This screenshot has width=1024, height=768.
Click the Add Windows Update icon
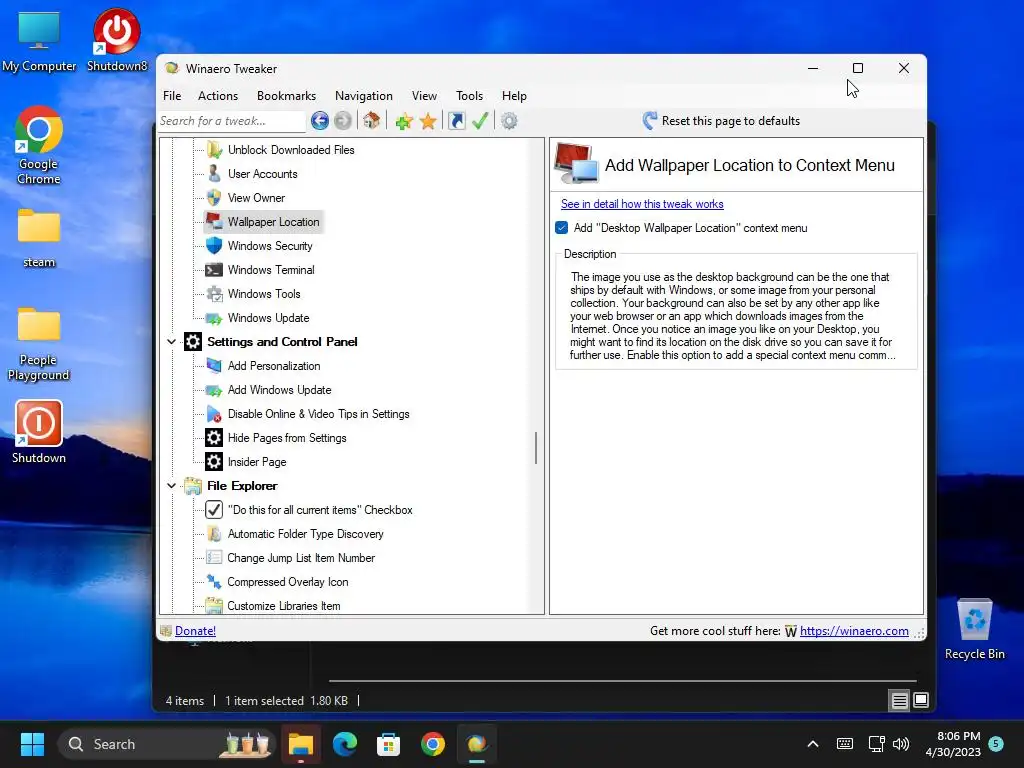[x=214, y=390]
